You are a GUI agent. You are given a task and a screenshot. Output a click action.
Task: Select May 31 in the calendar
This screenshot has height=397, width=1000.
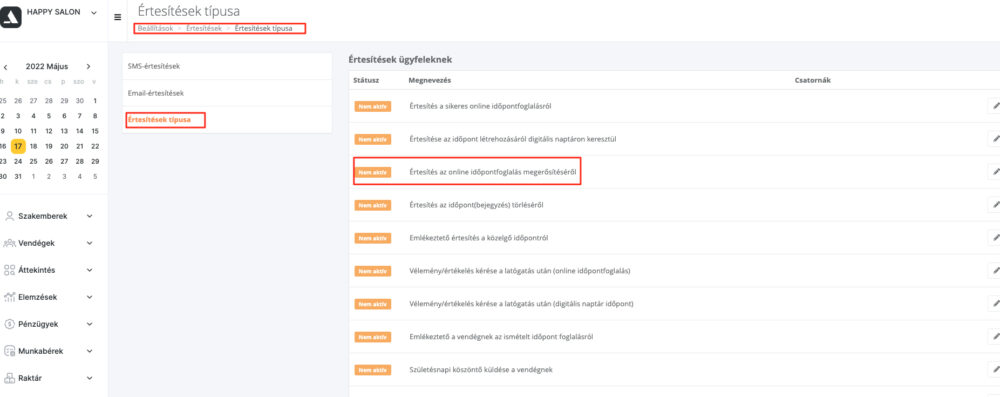18,177
